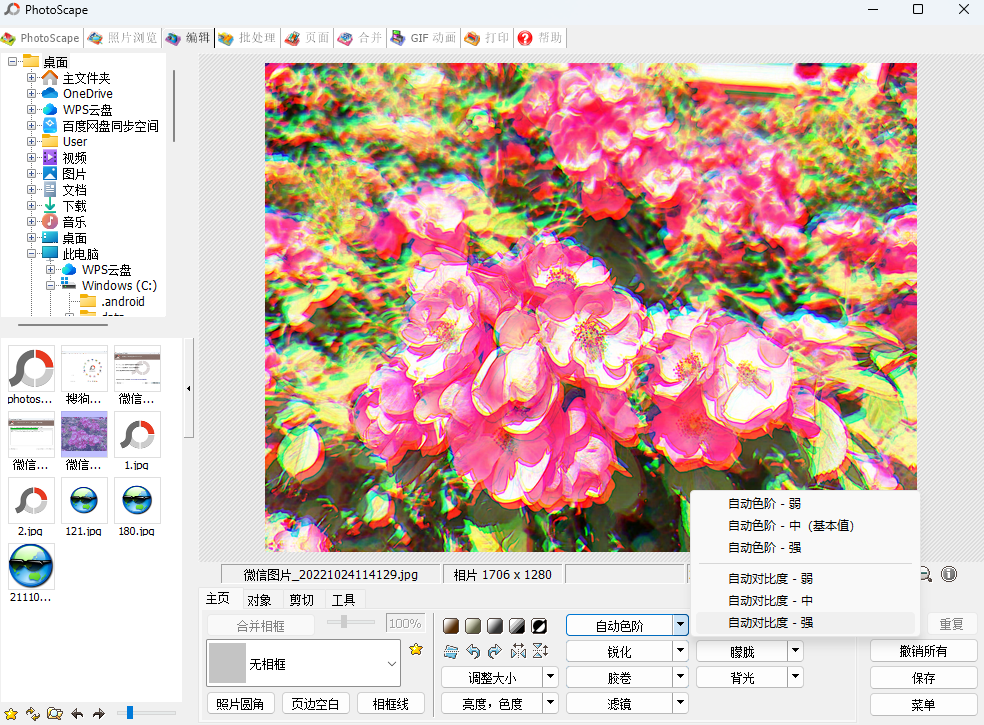Viewport: 984px width, 725px height.
Task: Click the redo arrow icon
Action: pyautogui.click(x=494, y=652)
